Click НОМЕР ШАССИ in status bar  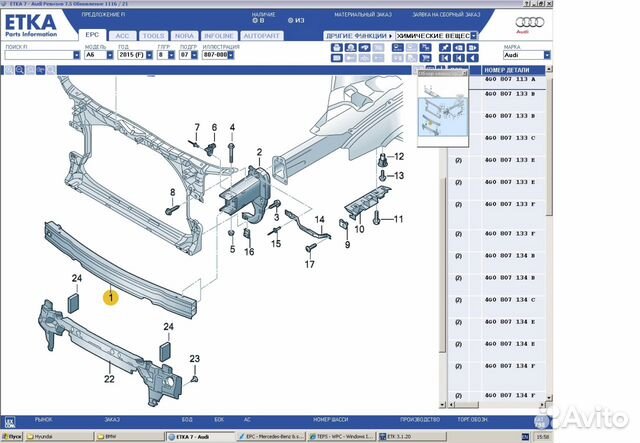(331, 420)
